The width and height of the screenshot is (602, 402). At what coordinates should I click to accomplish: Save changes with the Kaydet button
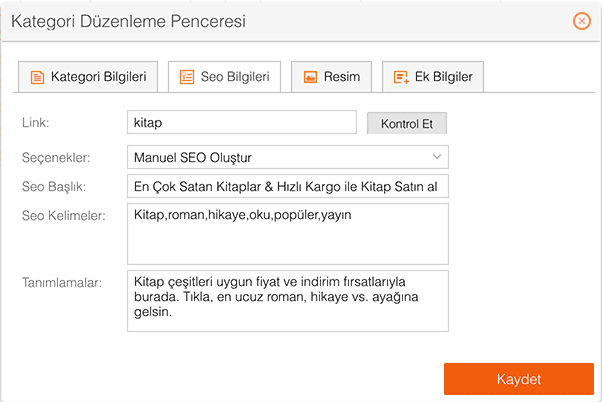point(519,379)
